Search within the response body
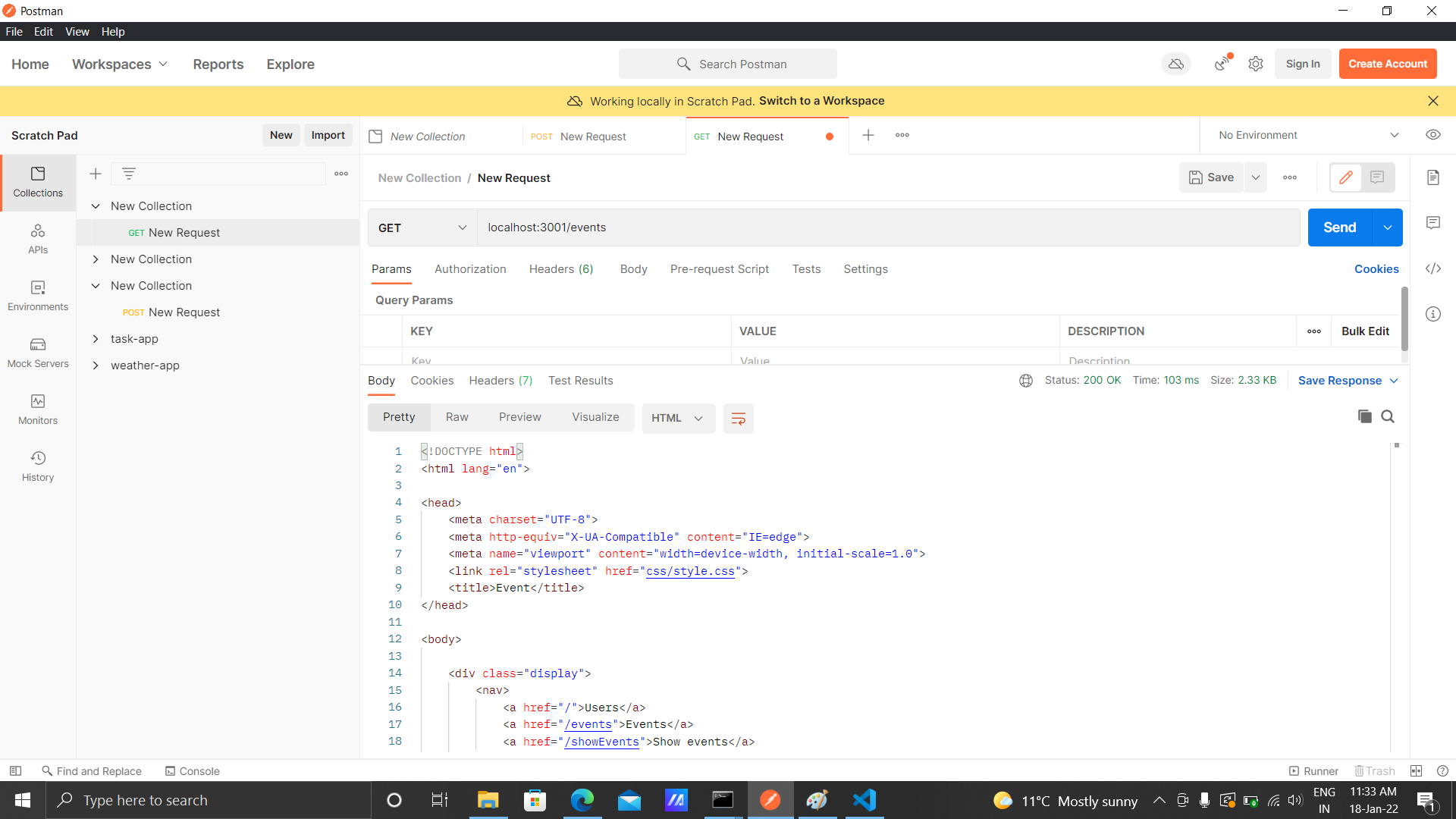 point(1388,416)
